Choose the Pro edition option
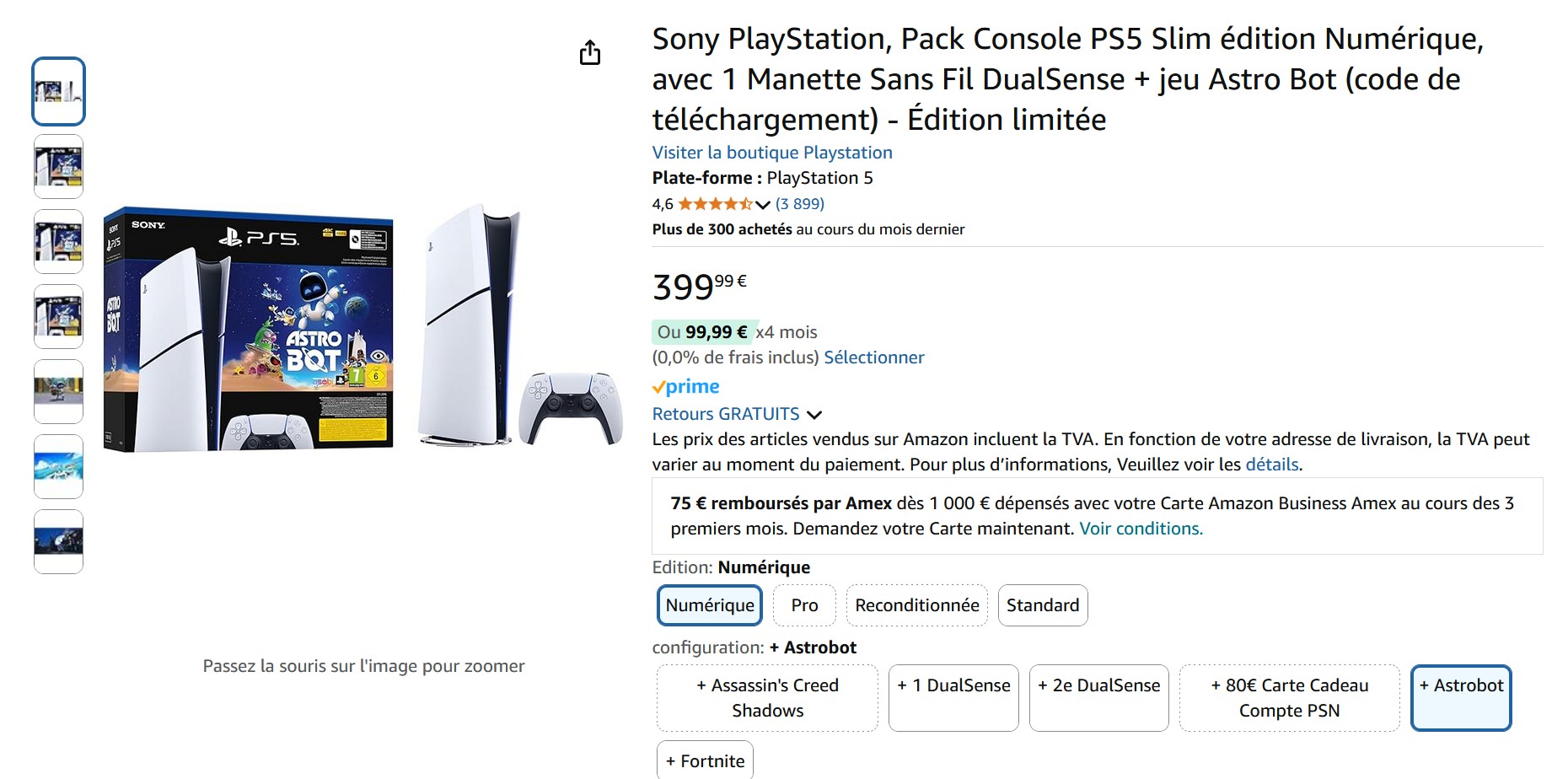 [x=804, y=605]
